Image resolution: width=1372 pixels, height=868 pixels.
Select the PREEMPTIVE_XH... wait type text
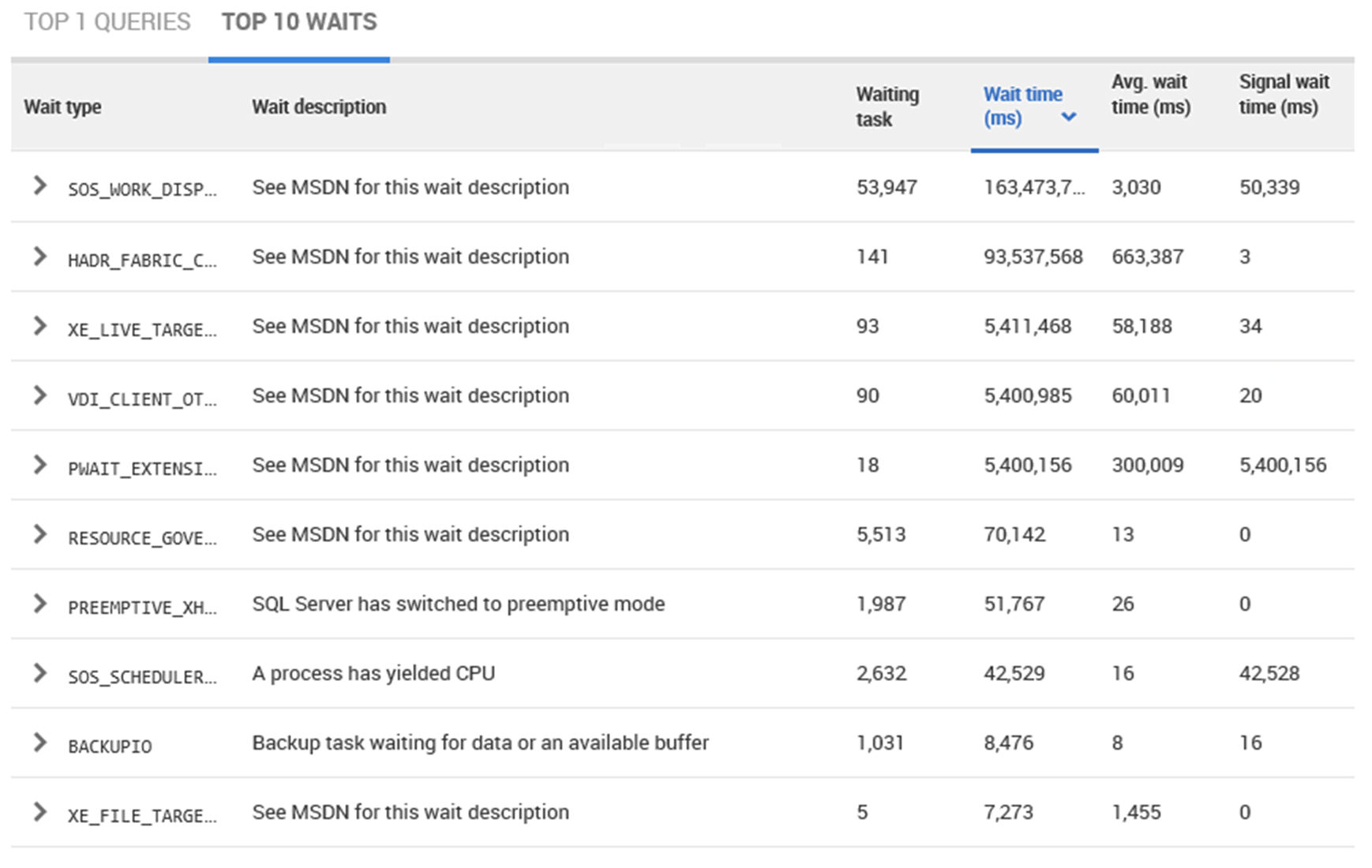point(142,607)
